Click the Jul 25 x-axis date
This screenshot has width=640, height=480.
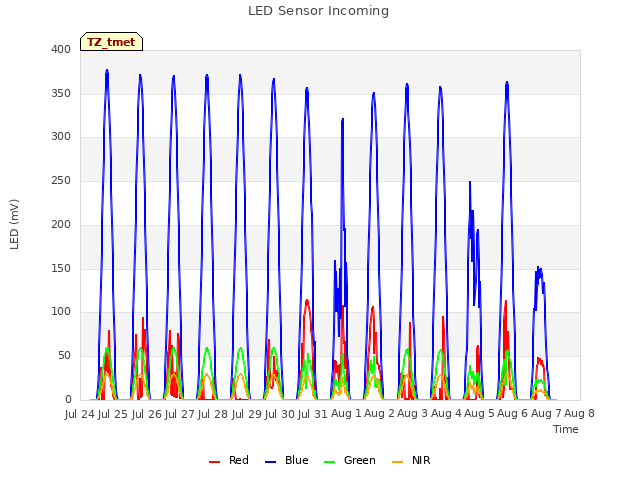(113, 414)
